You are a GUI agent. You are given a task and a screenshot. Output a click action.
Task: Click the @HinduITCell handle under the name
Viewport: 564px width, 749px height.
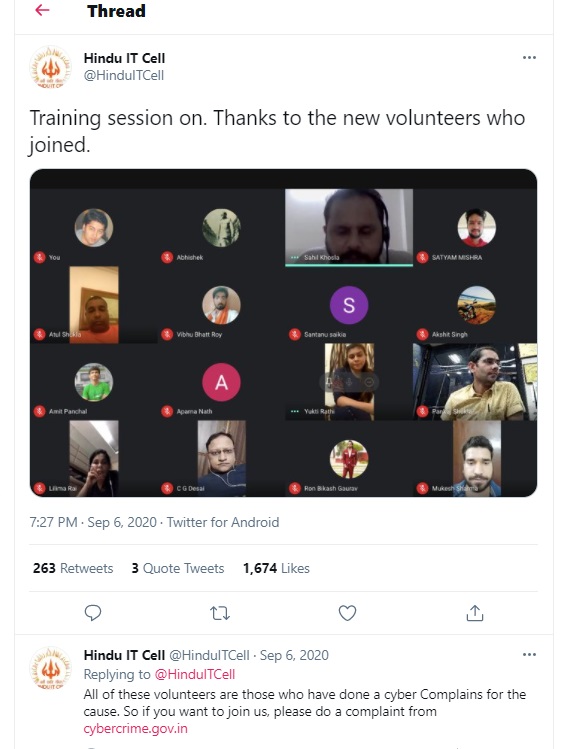pos(124,75)
